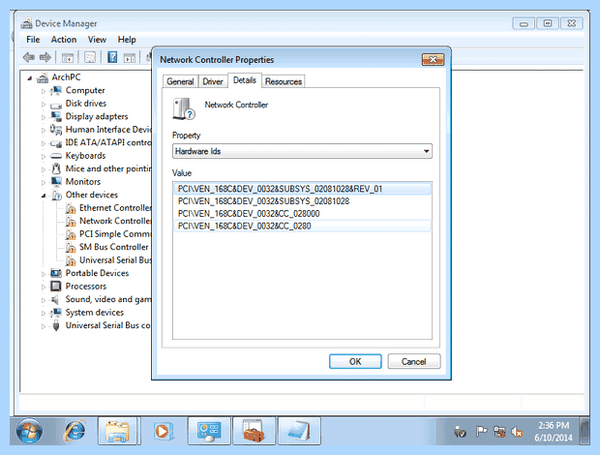
Task: Click the blue Help question-mark toolbar icon
Action: [112, 57]
